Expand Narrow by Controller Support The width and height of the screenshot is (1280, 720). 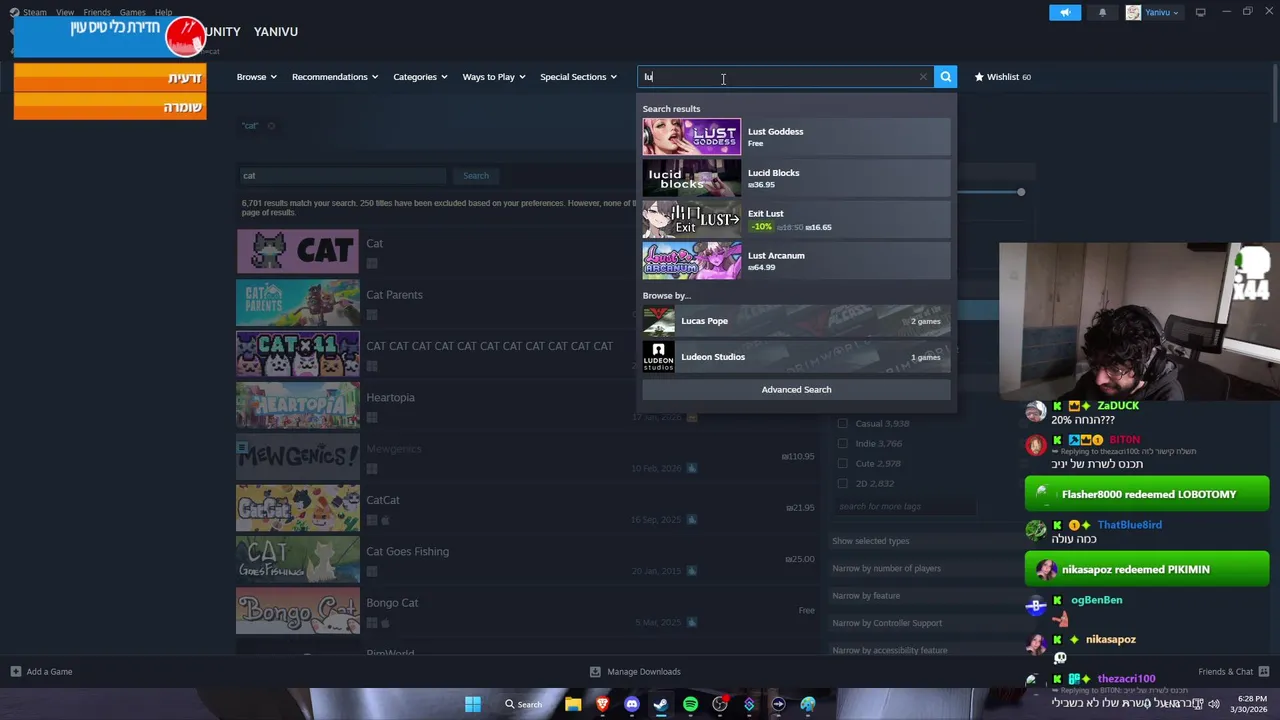pos(887,623)
